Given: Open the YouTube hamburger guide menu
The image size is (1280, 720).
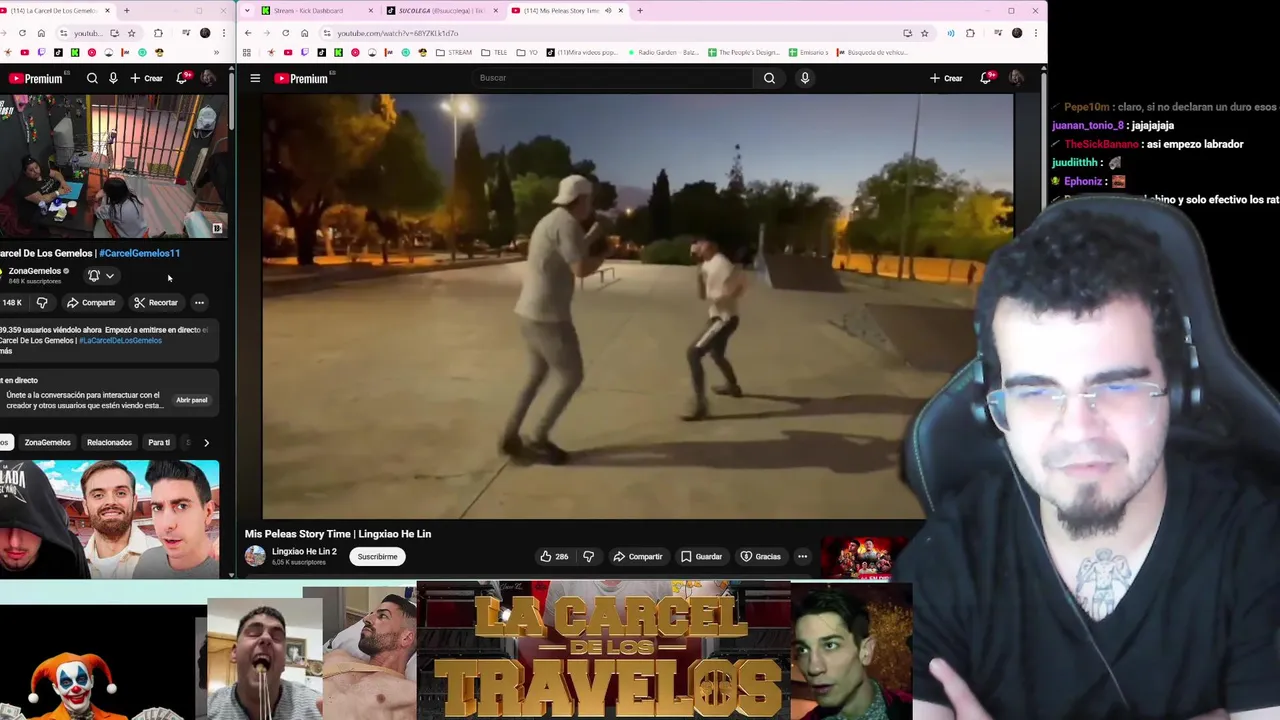Looking at the screenshot, I should (255, 78).
